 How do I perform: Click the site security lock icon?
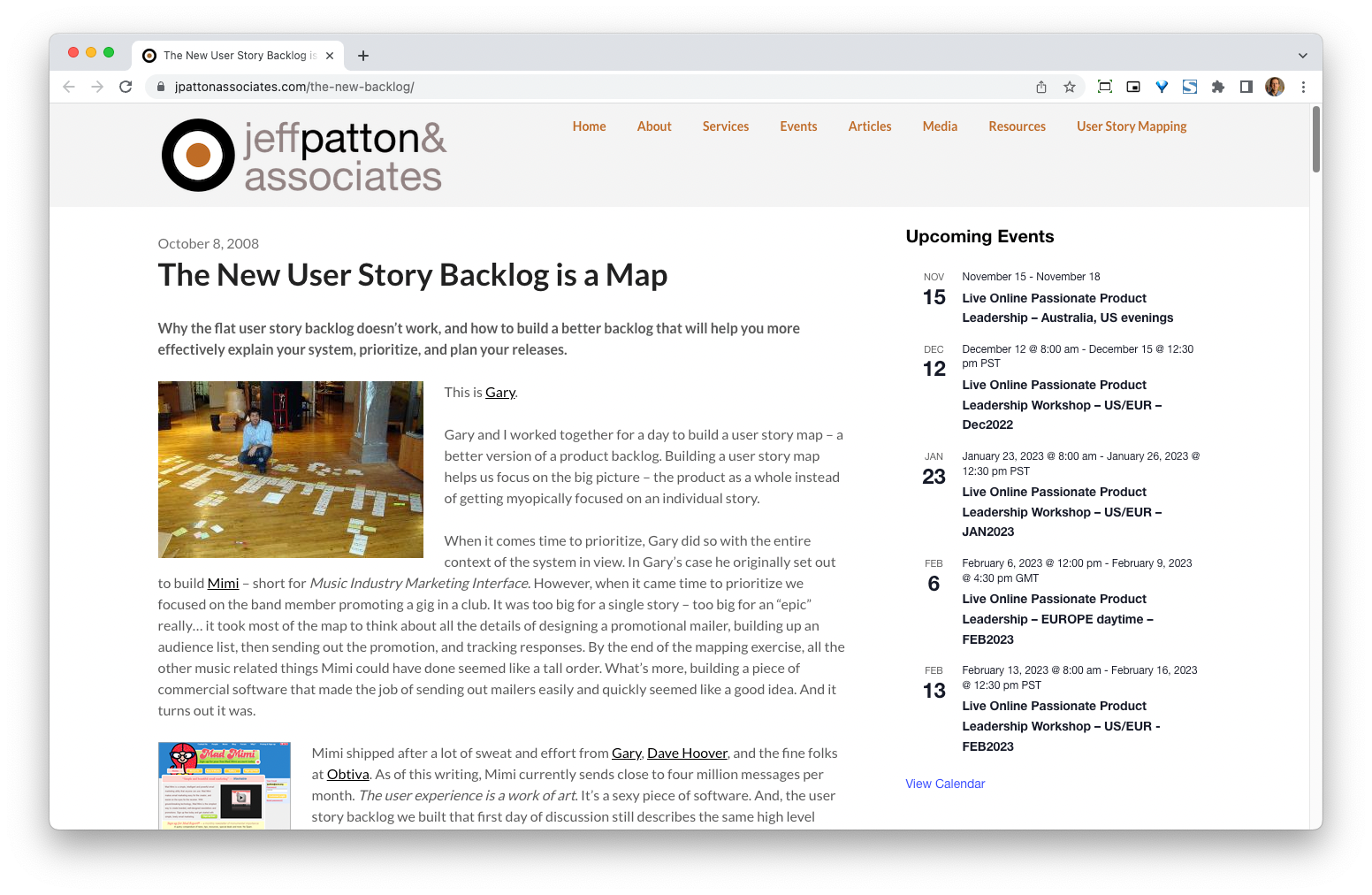point(161,87)
